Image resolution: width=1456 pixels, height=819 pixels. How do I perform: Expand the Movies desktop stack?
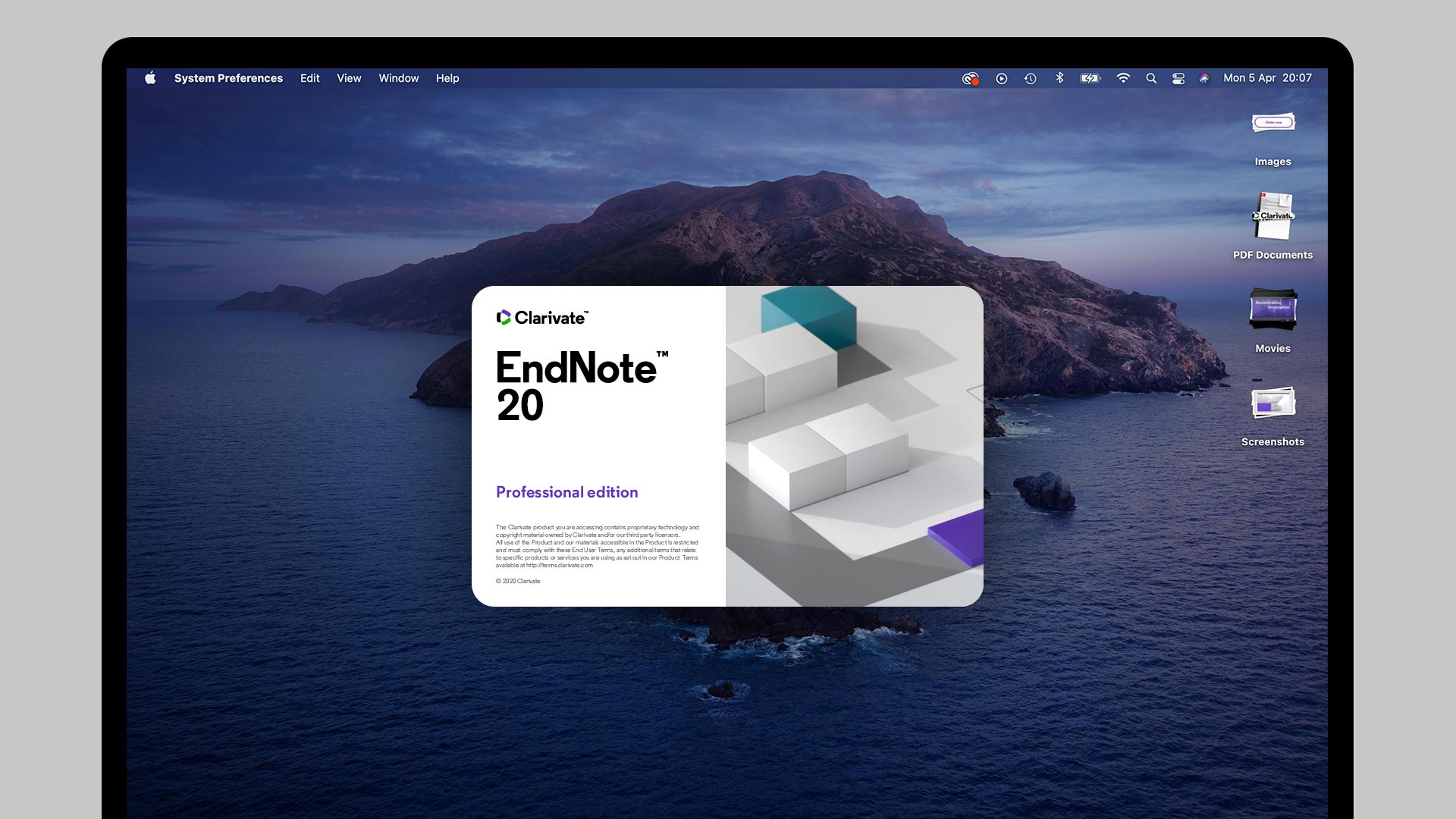[x=1272, y=309]
